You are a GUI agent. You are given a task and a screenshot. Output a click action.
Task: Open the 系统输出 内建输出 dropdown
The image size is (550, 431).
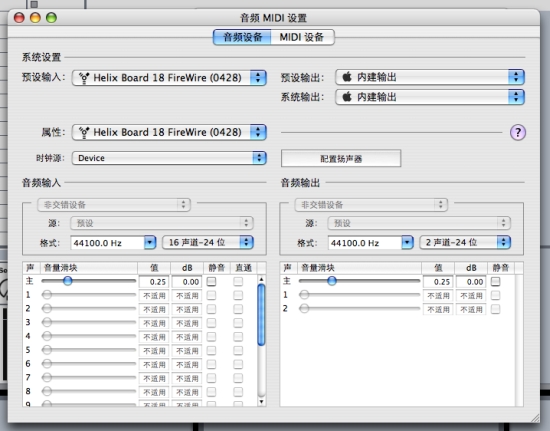click(x=430, y=97)
